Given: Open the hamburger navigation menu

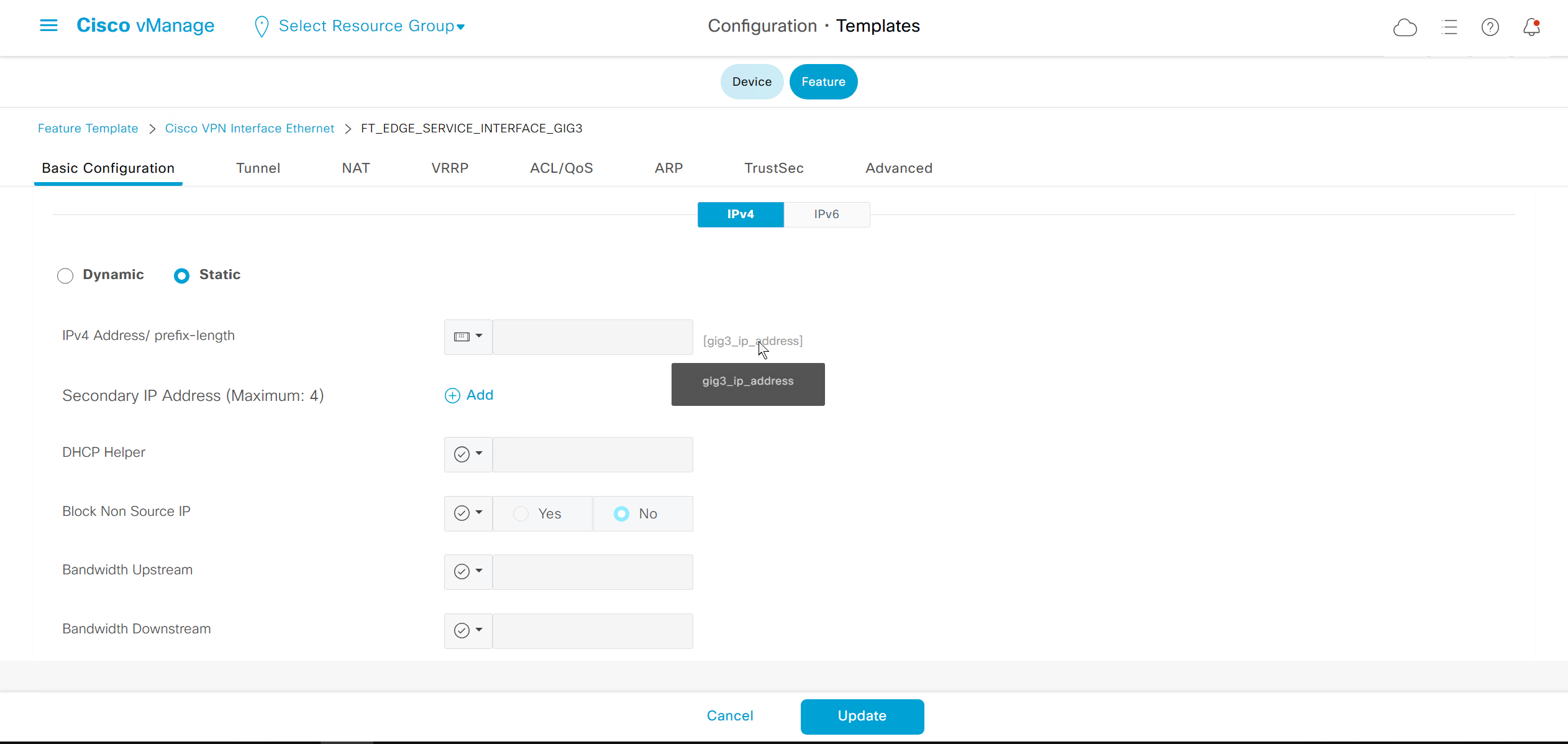Looking at the screenshot, I should [x=48, y=25].
